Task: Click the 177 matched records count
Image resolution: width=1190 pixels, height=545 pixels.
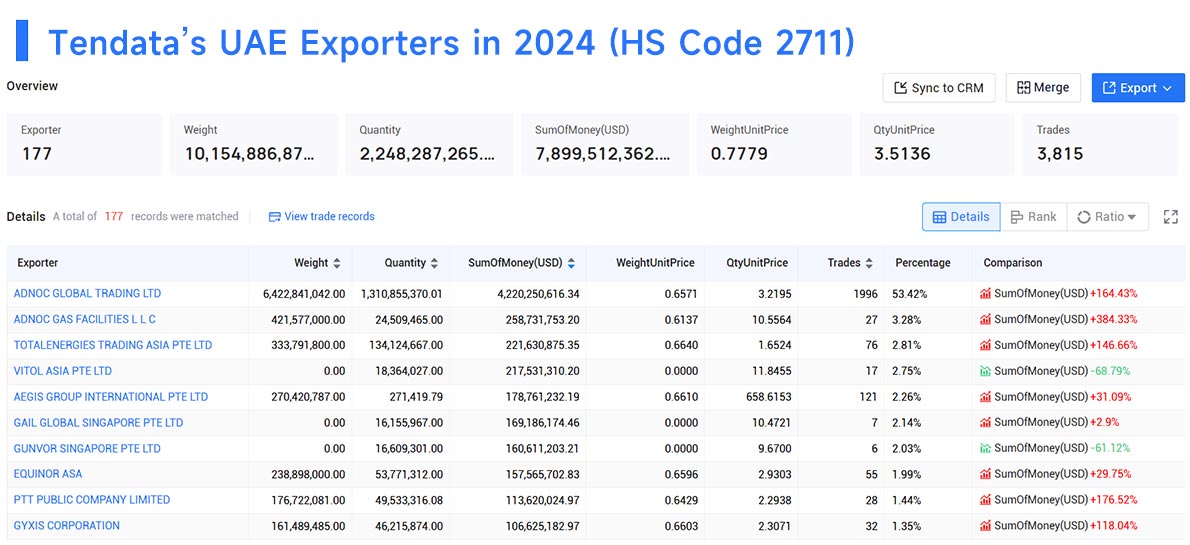Action: pyautogui.click(x=114, y=216)
